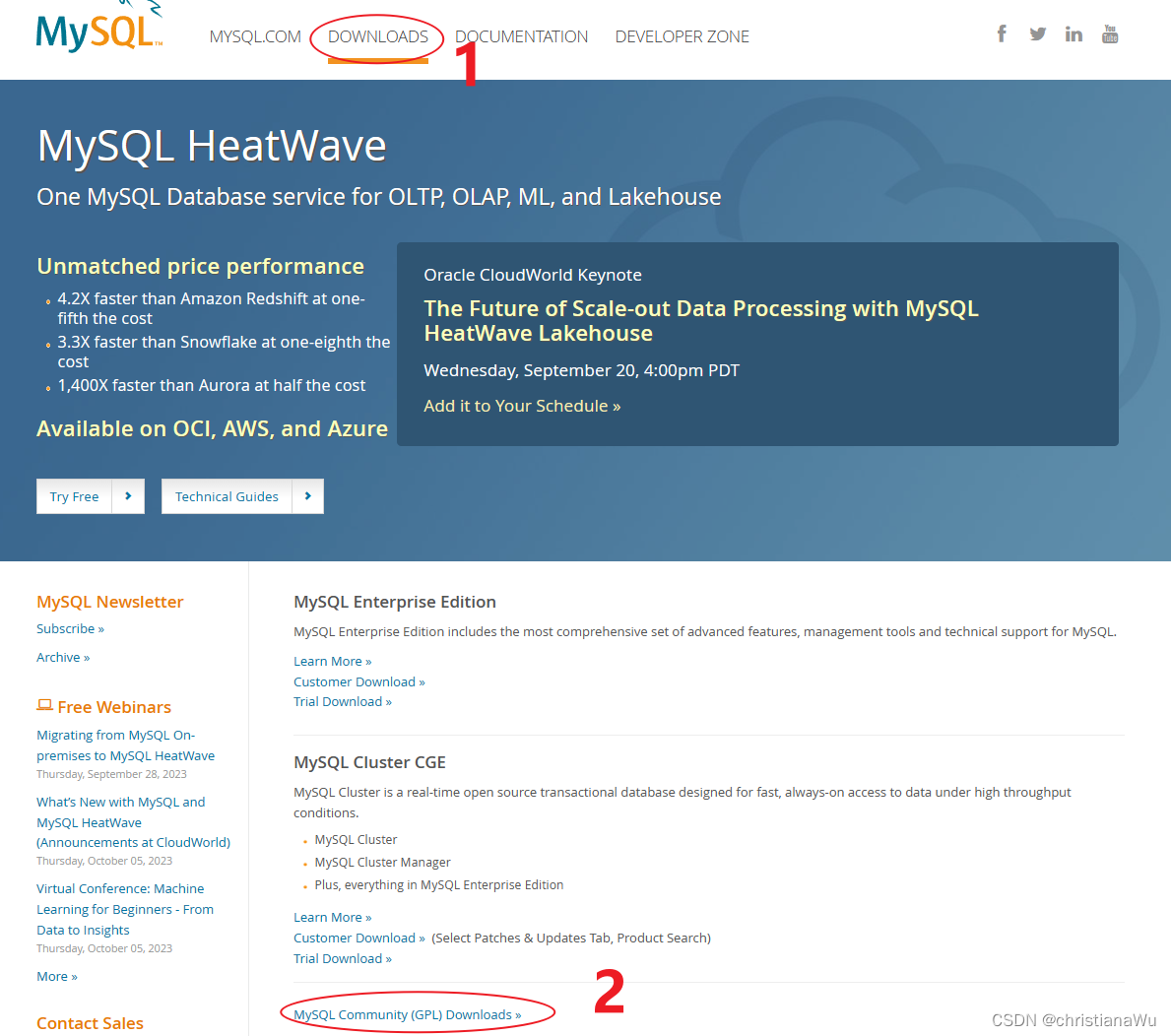Click the 1,400X faster than Aurora bullet
1171x1036 pixels.
(x=212, y=385)
